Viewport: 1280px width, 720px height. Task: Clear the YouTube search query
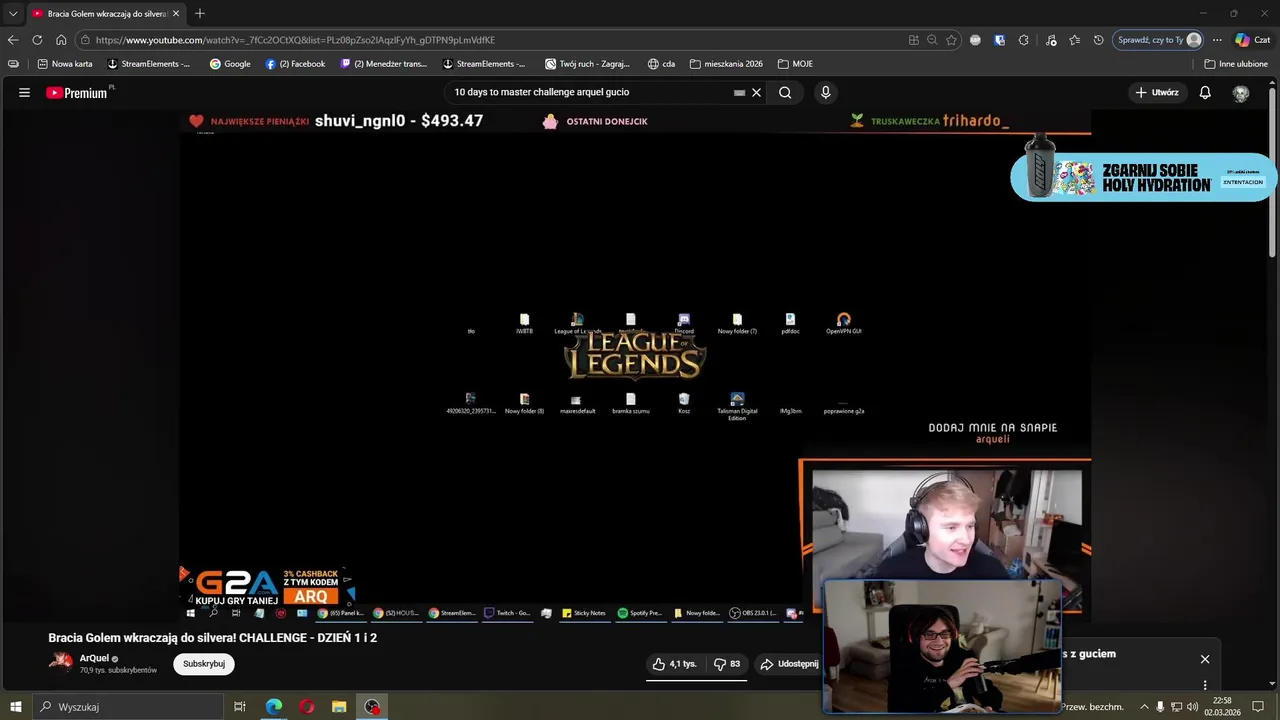757,93
